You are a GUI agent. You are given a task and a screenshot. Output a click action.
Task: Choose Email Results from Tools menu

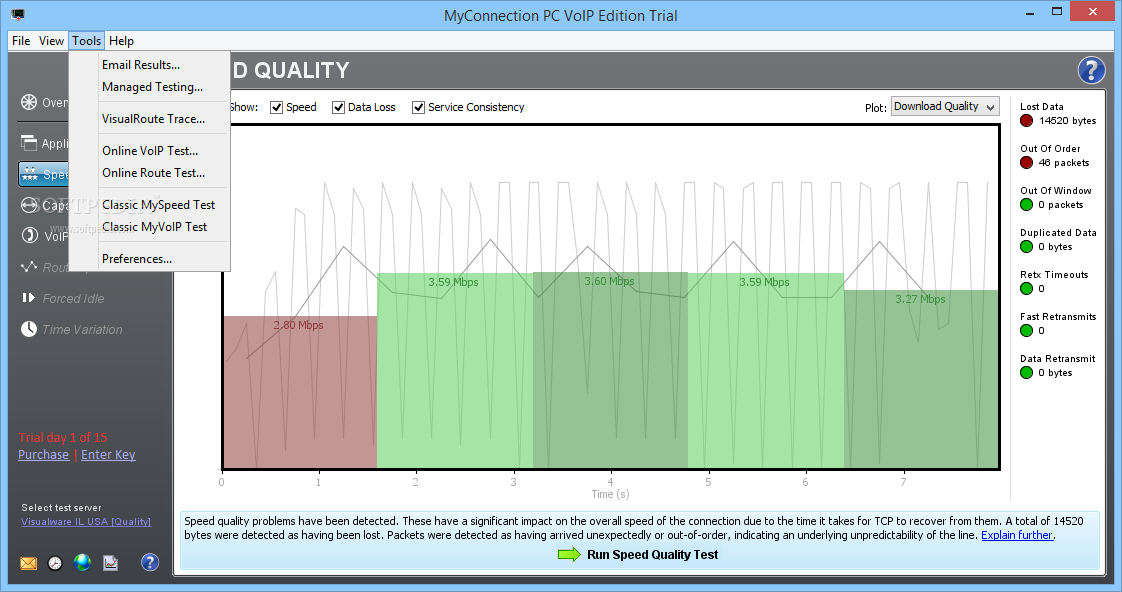150,64
